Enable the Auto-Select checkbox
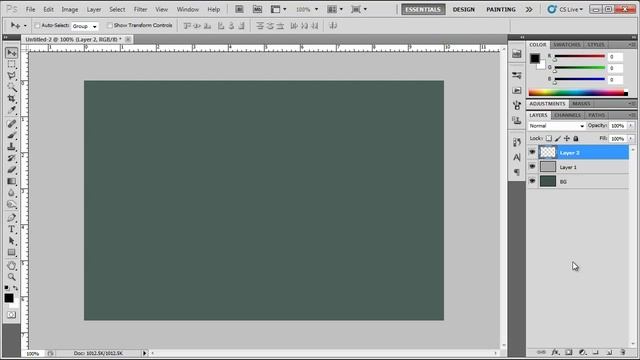Image resolution: width=640 pixels, height=360 pixels. point(37,25)
